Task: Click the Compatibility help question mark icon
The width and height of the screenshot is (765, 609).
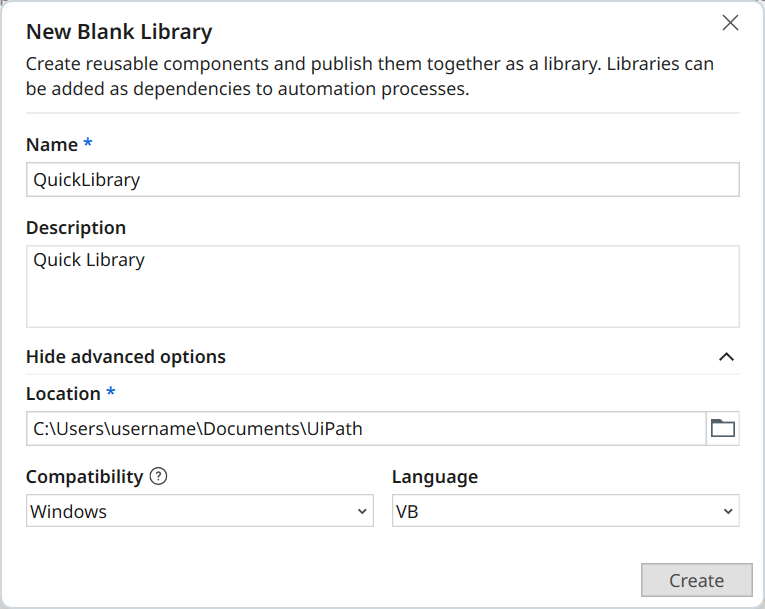Action: coord(158,476)
